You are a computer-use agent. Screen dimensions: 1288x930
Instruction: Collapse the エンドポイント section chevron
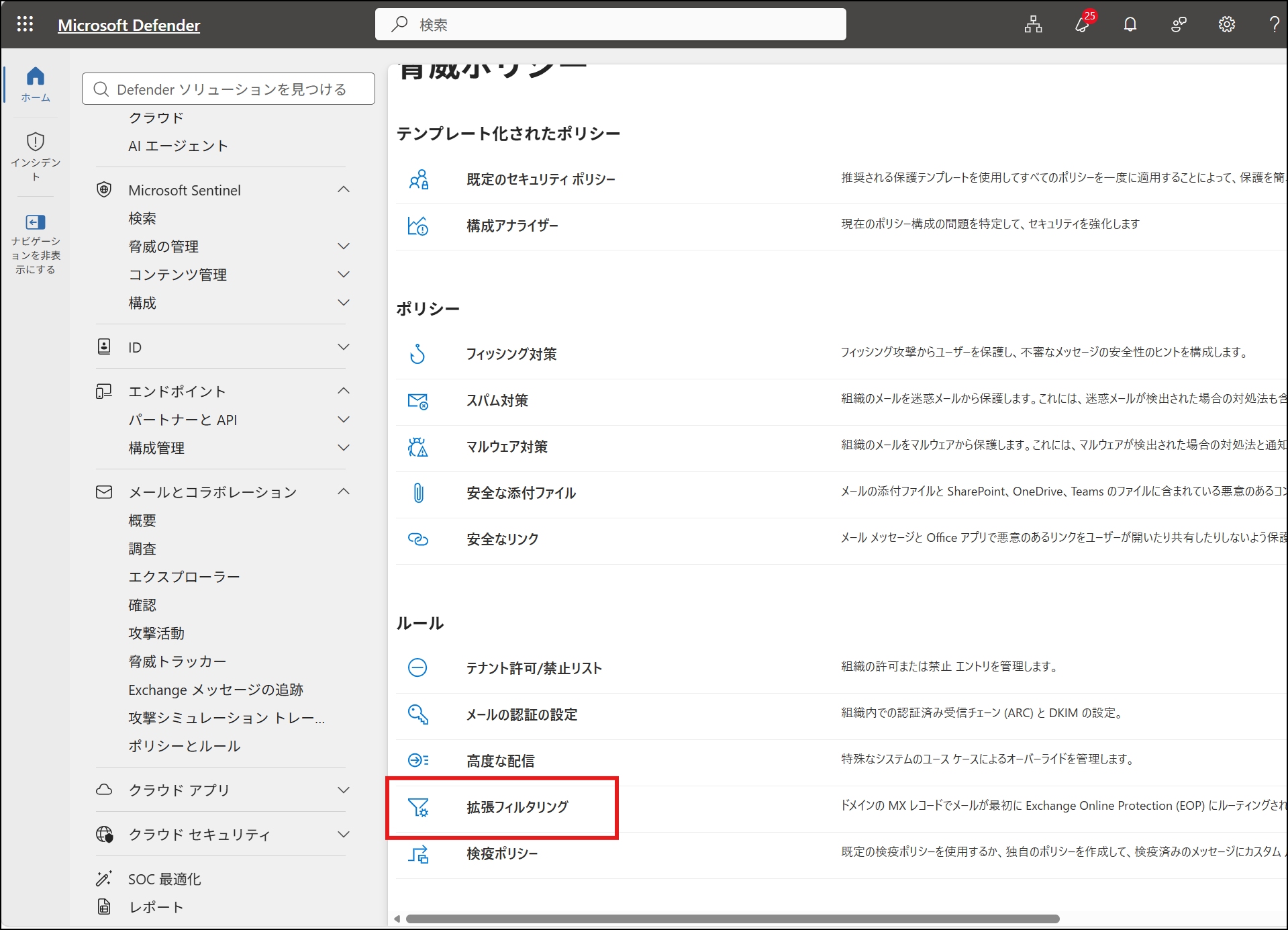(x=344, y=391)
